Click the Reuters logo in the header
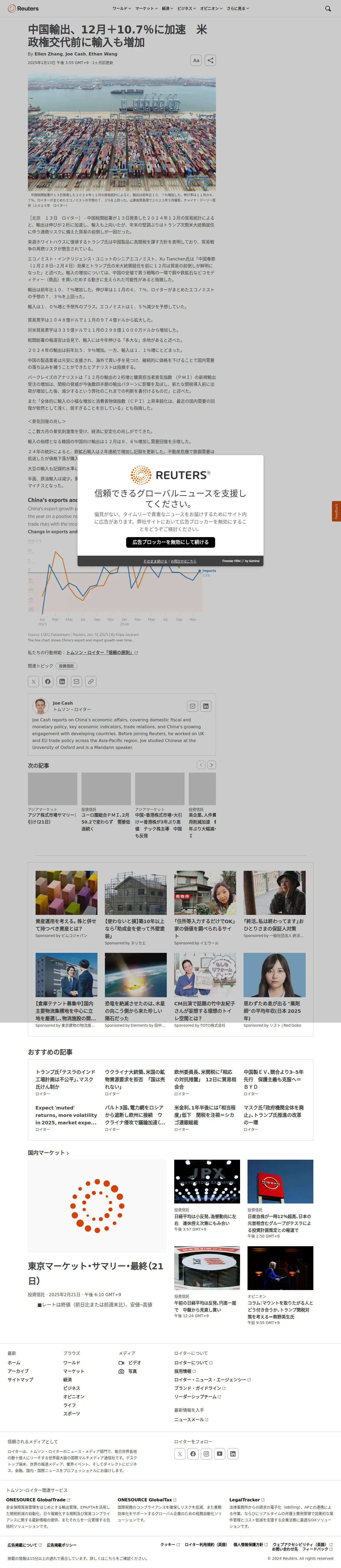341x1568 pixels. (23, 8)
